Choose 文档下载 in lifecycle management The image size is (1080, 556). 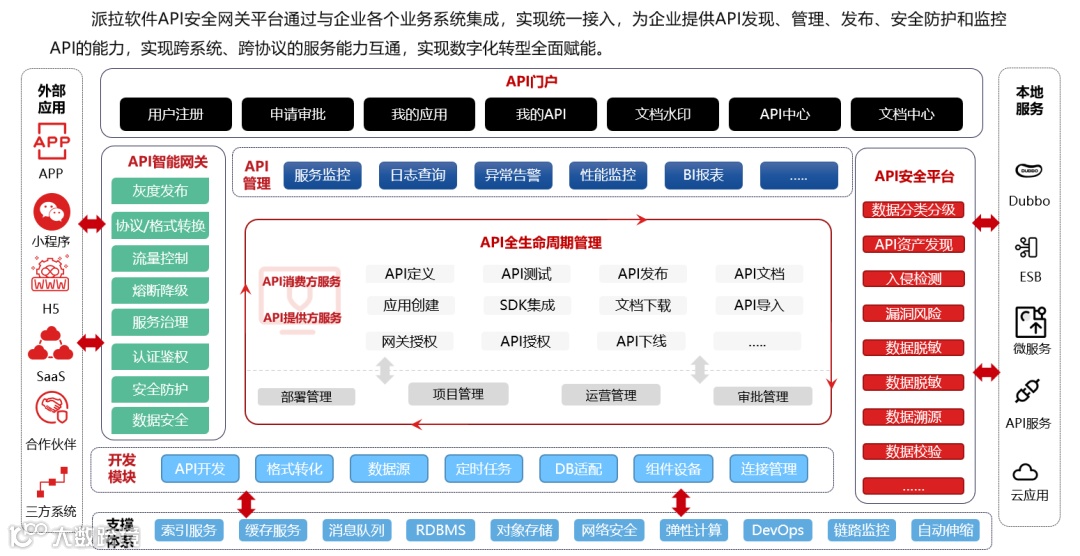(643, 305)
